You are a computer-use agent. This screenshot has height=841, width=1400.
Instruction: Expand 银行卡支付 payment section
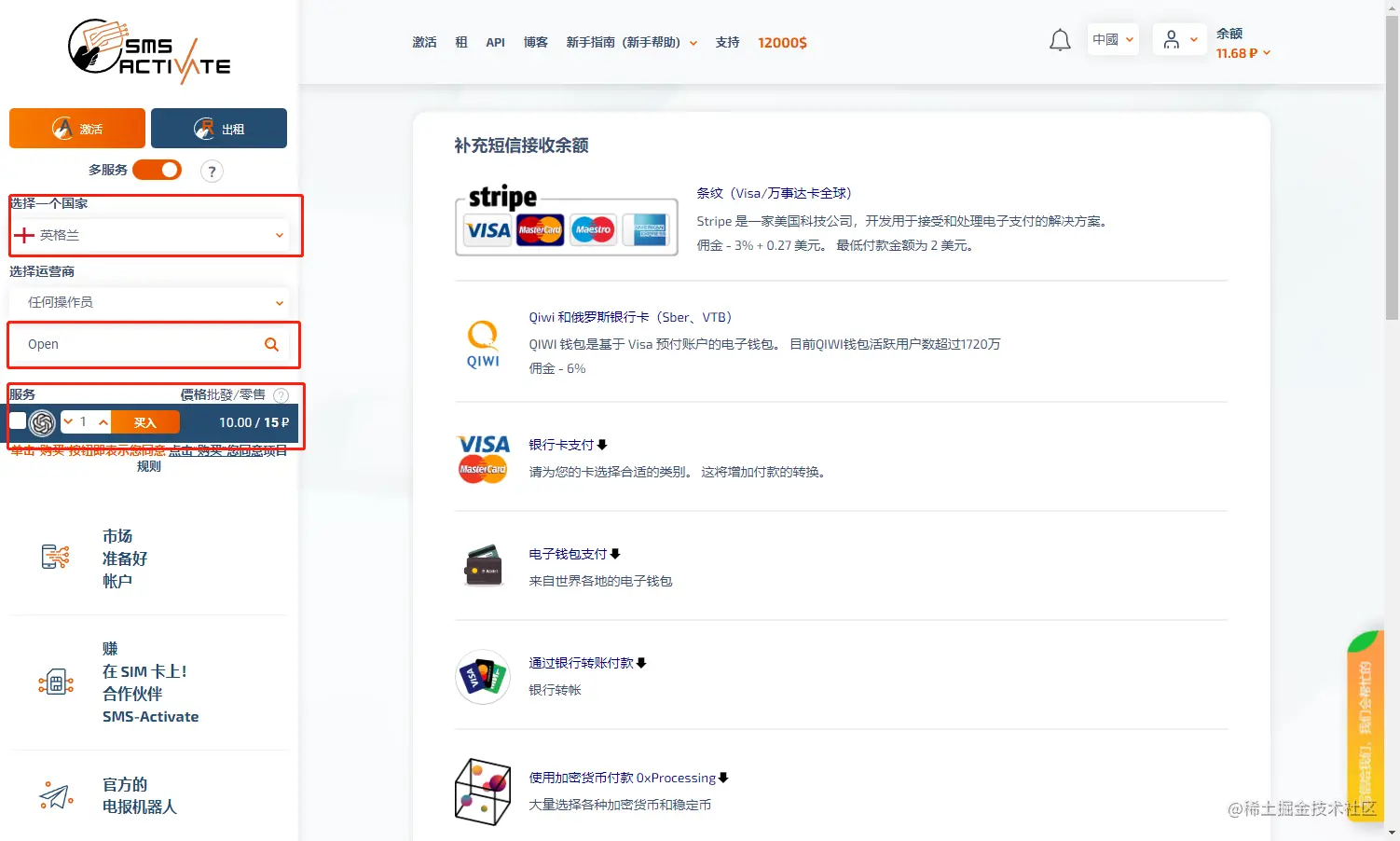(568, 445)
